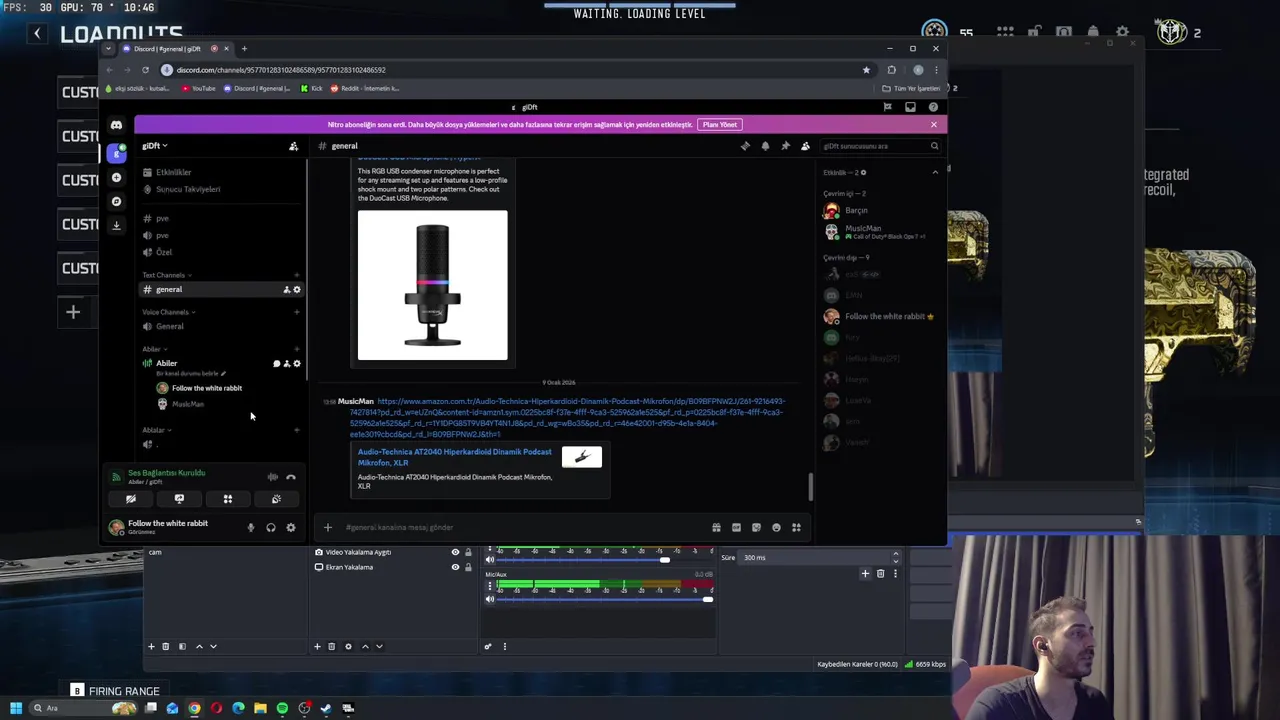Mute Mic/Aux speaker icon in OBS
1280x720 pixels.
pyautogui.click(x=490, y=599)
